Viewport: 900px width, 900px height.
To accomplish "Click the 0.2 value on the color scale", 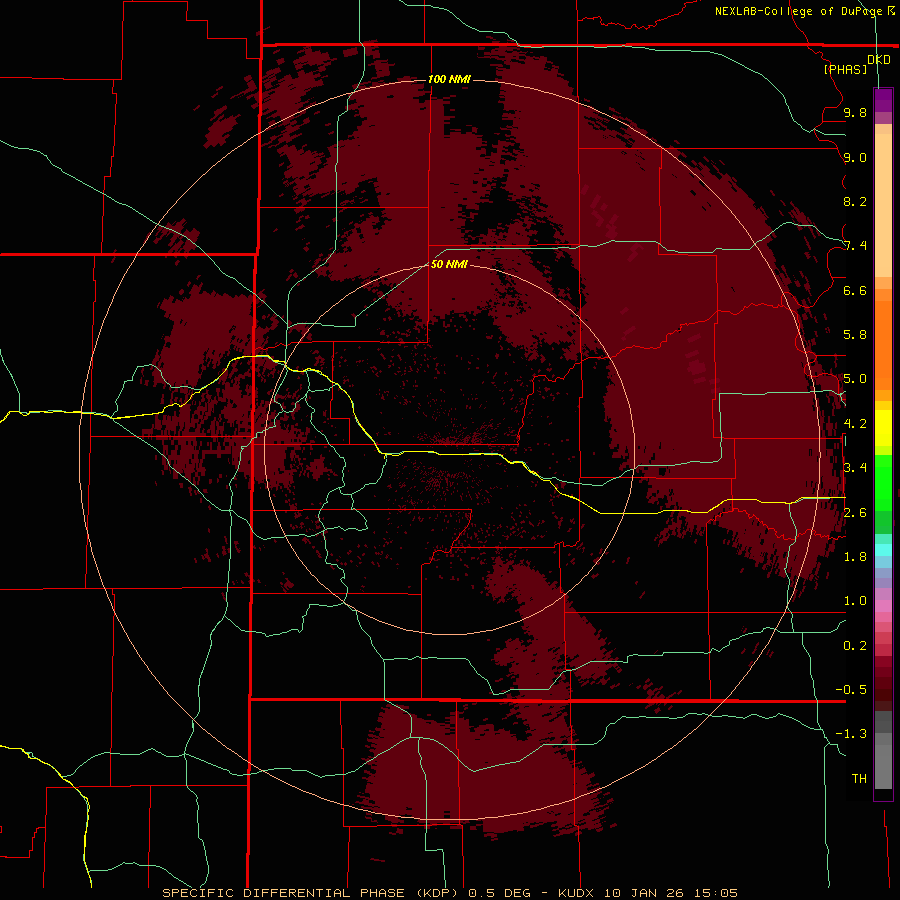I will click(x=855, y=646).
